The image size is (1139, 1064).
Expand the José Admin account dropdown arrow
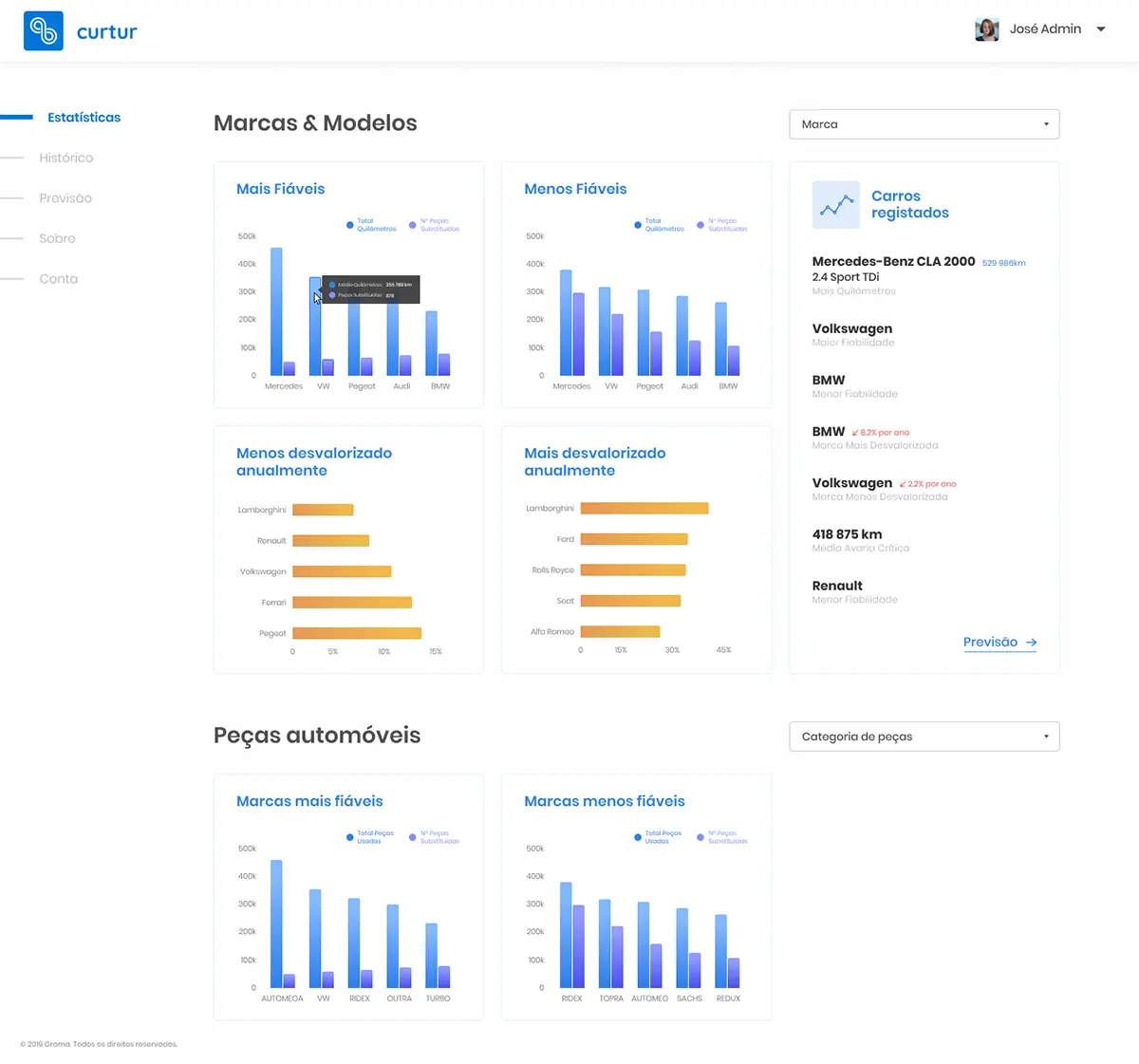(x=1101, y=29)
